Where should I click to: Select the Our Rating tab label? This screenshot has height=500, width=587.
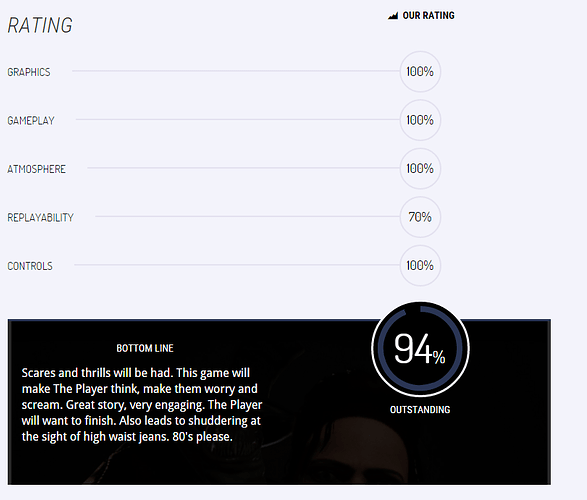coord(428,16)
